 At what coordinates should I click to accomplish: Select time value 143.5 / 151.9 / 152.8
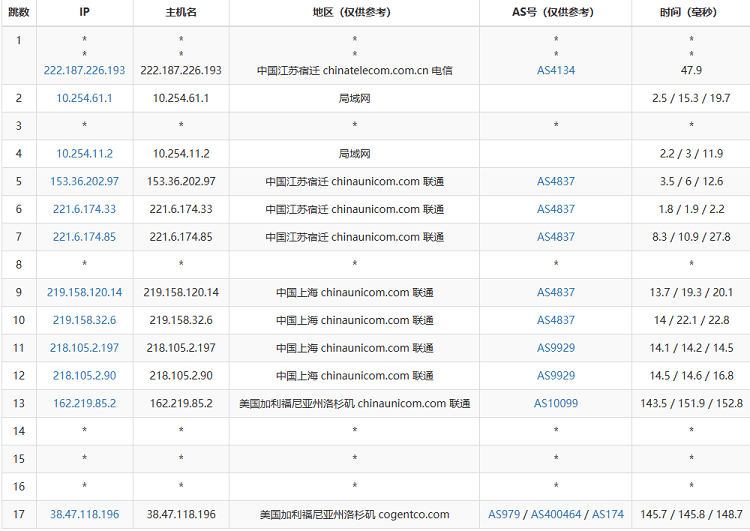(691, 403)
